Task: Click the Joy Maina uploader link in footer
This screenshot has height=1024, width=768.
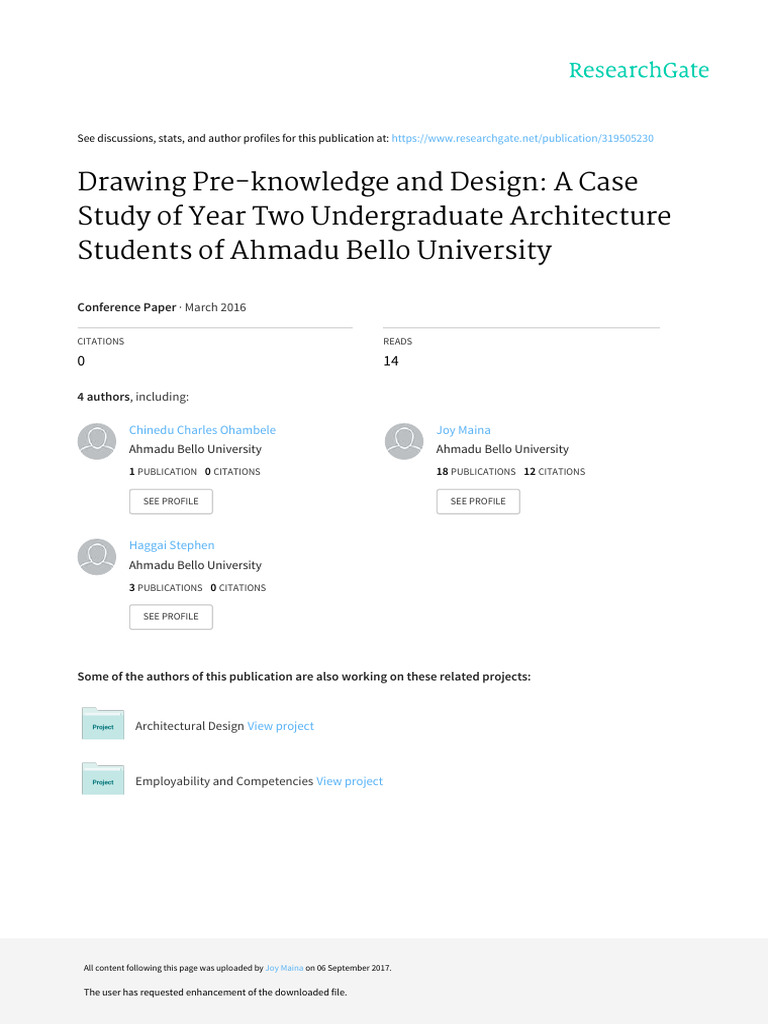Action: 284,968
